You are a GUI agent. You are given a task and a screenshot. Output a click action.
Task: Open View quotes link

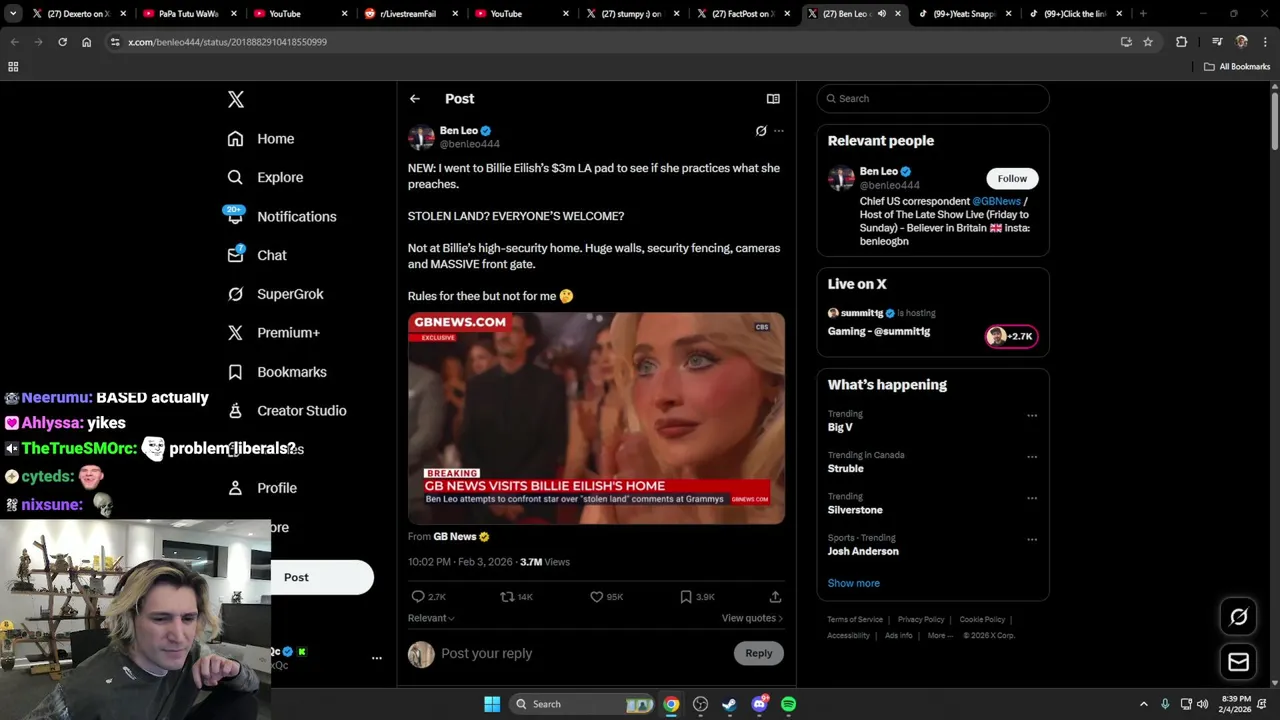tap(752, 618)
